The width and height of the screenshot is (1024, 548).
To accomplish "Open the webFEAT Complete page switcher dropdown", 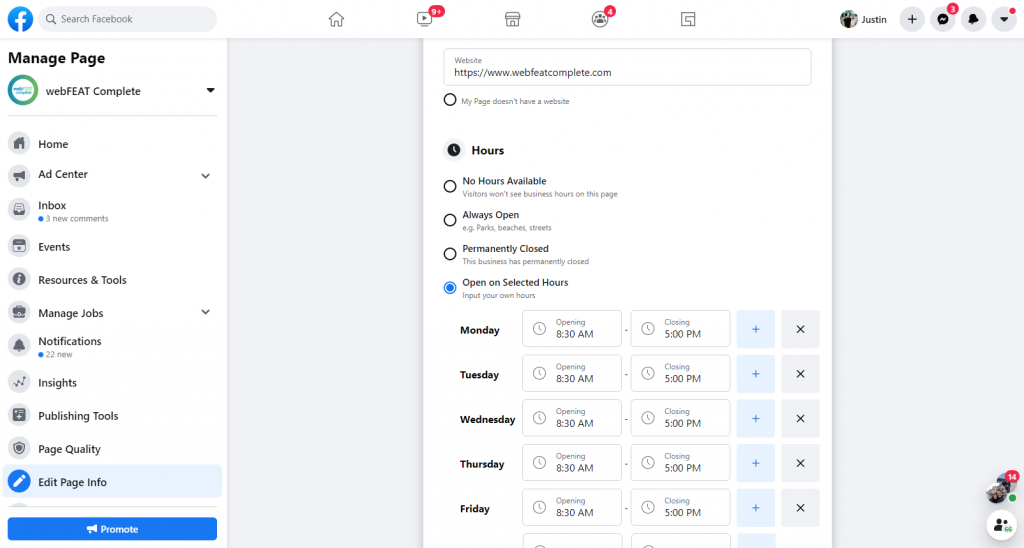I will (x=210, y=90).
